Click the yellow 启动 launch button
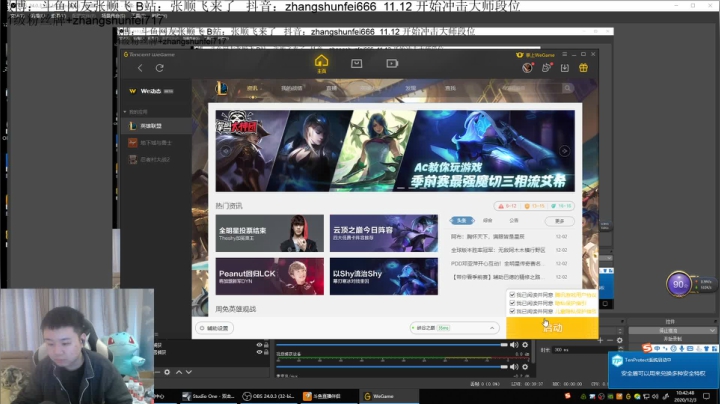 (552, 328)
